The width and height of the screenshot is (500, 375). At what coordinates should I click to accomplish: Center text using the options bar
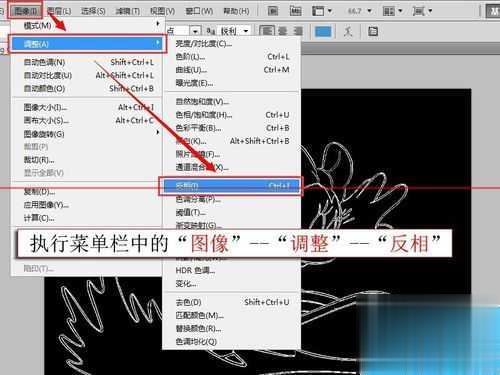pos(283,31)
